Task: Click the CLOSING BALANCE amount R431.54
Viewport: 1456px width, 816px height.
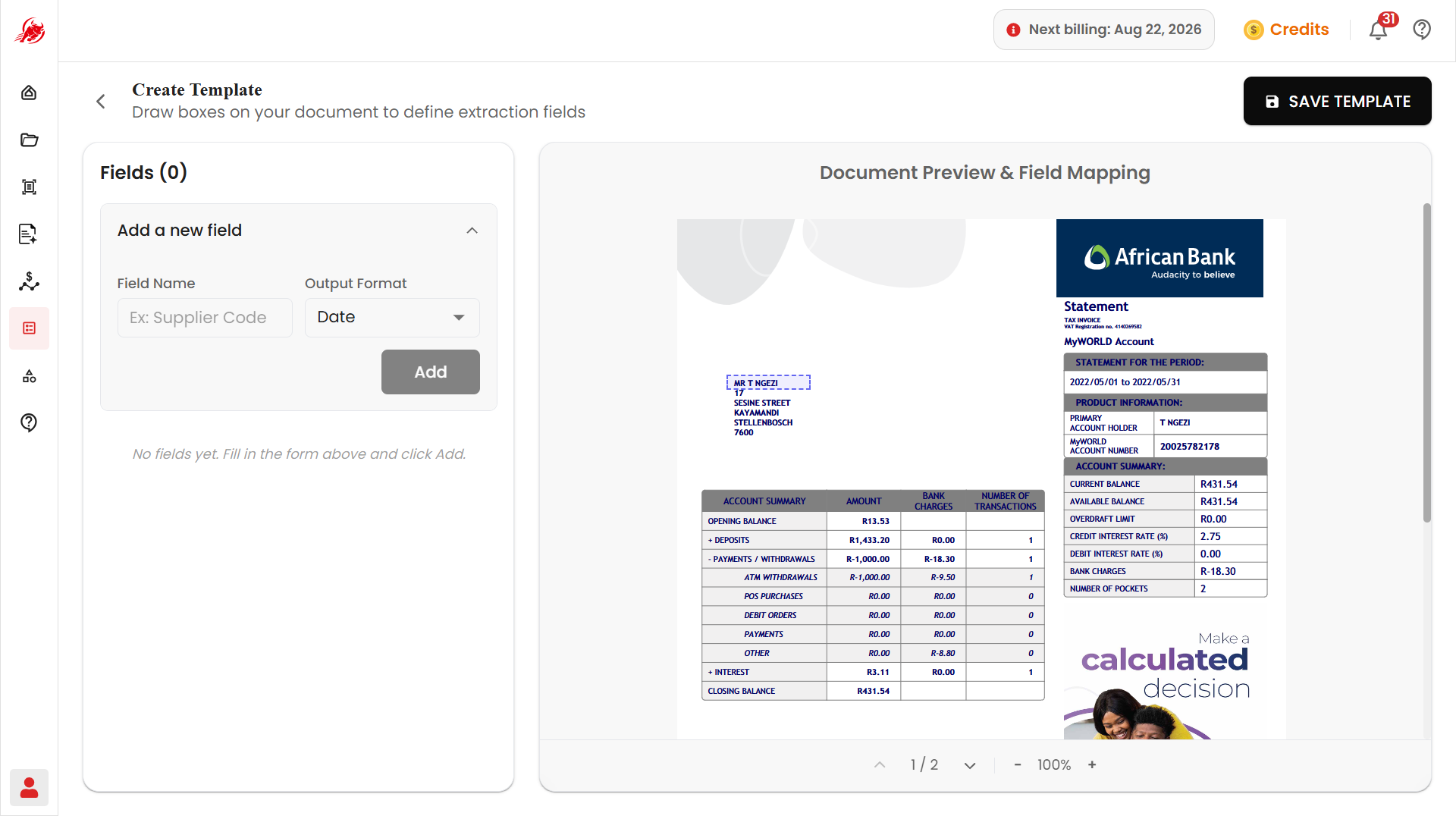Action: (873, 691)
